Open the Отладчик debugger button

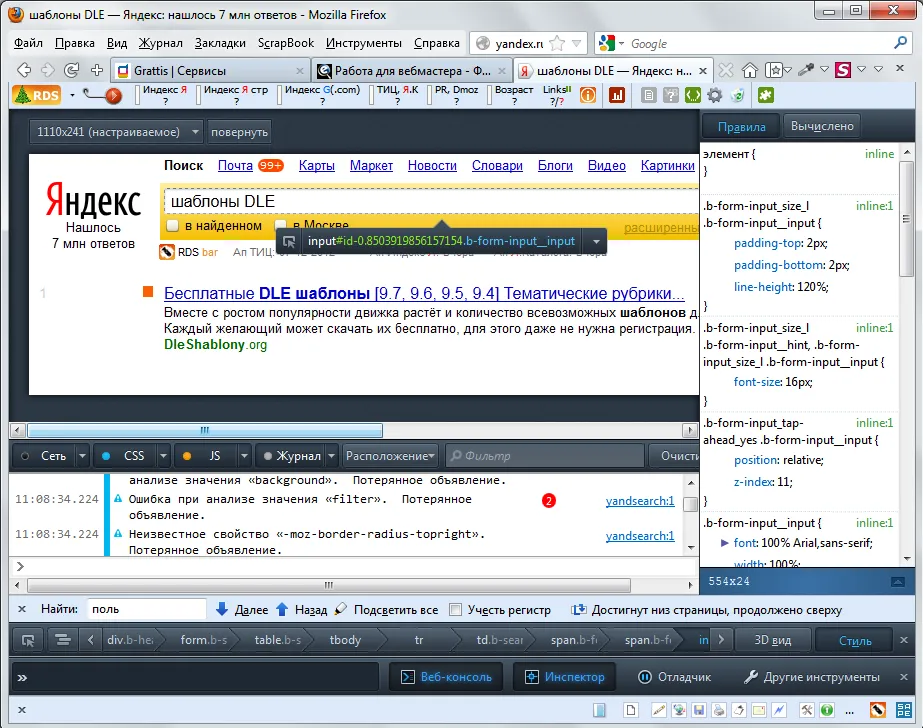[675, 677]
